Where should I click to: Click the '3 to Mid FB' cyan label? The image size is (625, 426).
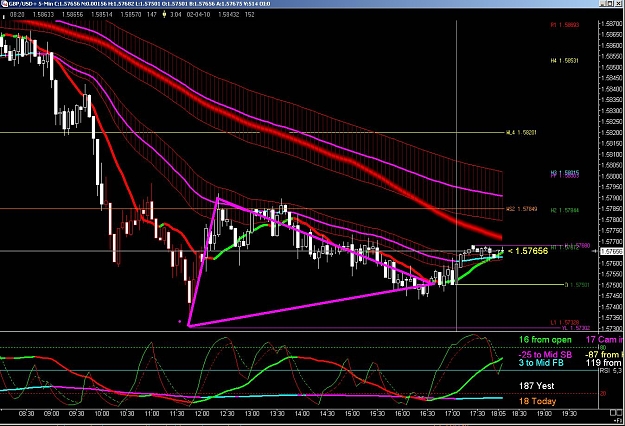coord(541,363)
